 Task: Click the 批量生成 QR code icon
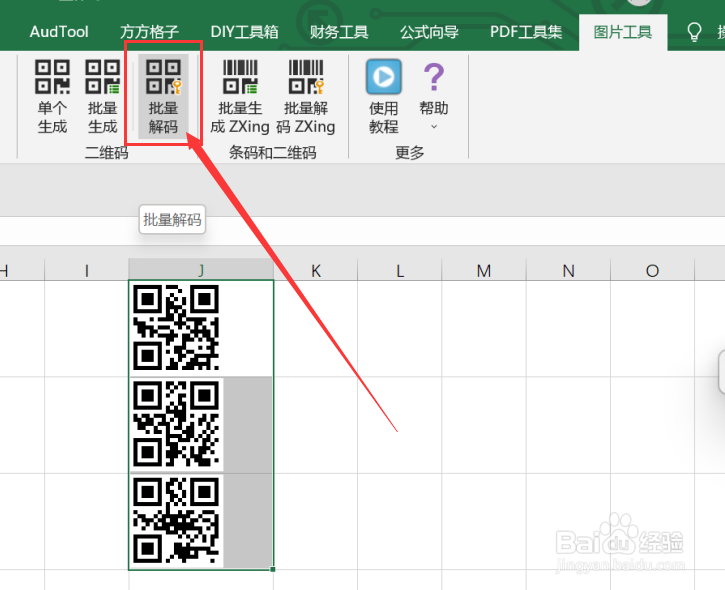tap(103, 77)
